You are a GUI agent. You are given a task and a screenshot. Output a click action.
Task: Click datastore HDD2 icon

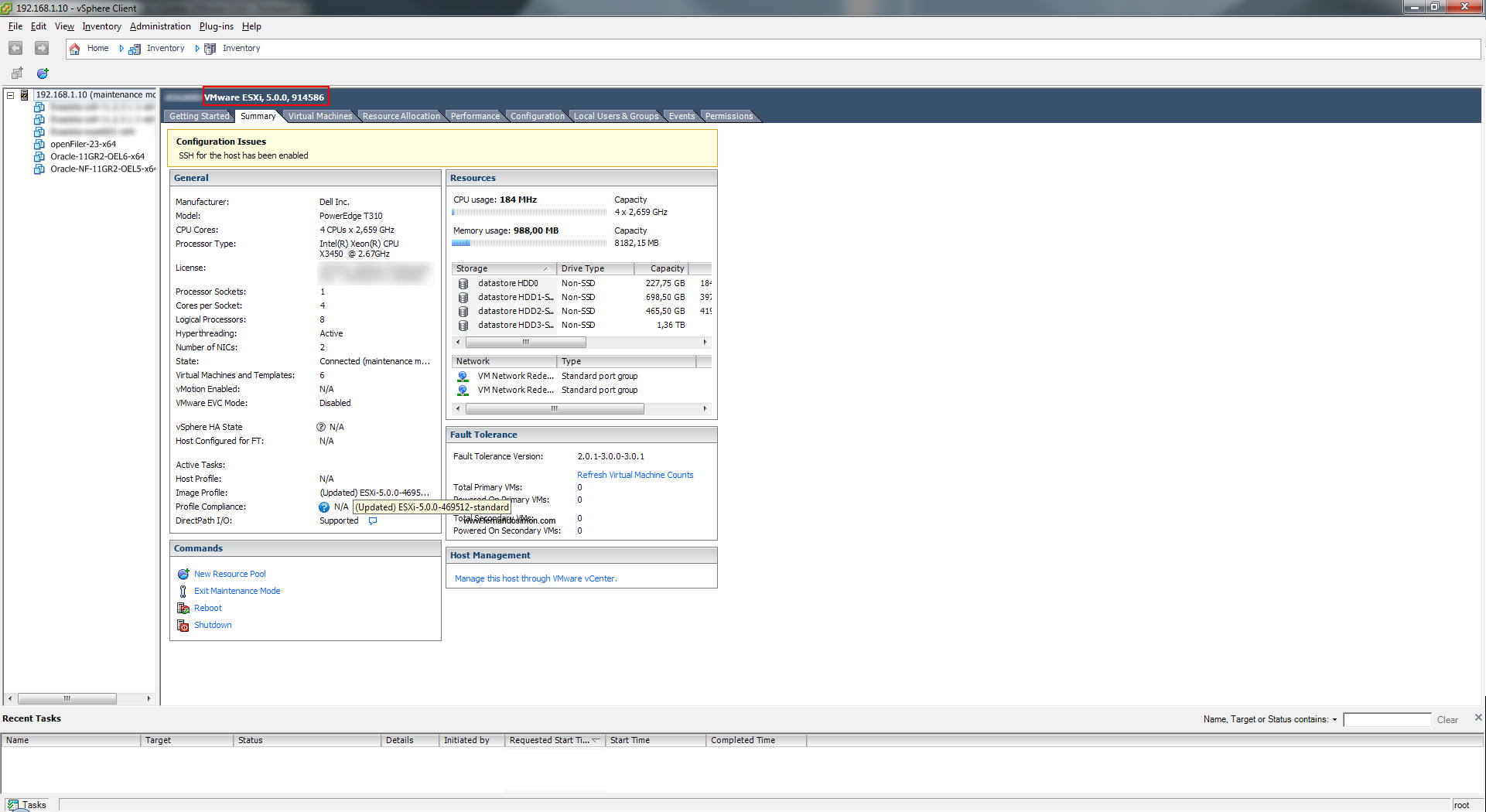pyautogui.click(x=463, y=312)
